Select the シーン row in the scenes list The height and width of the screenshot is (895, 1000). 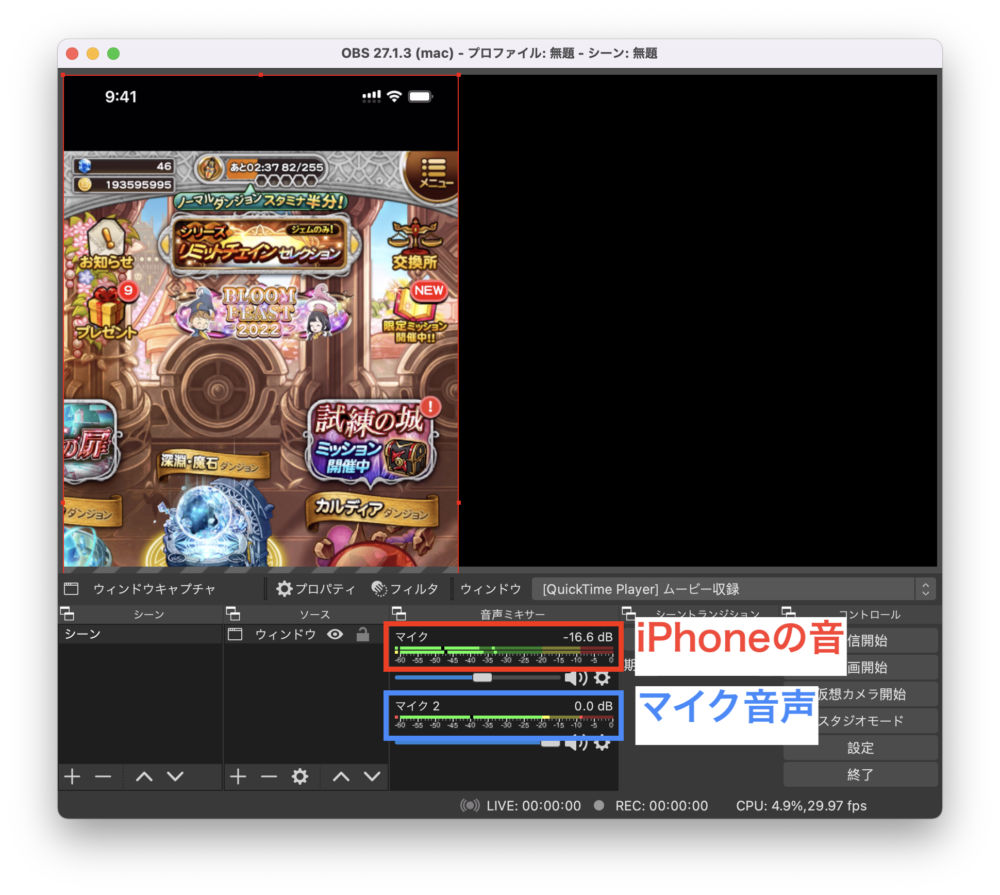(x=140, y=634)
